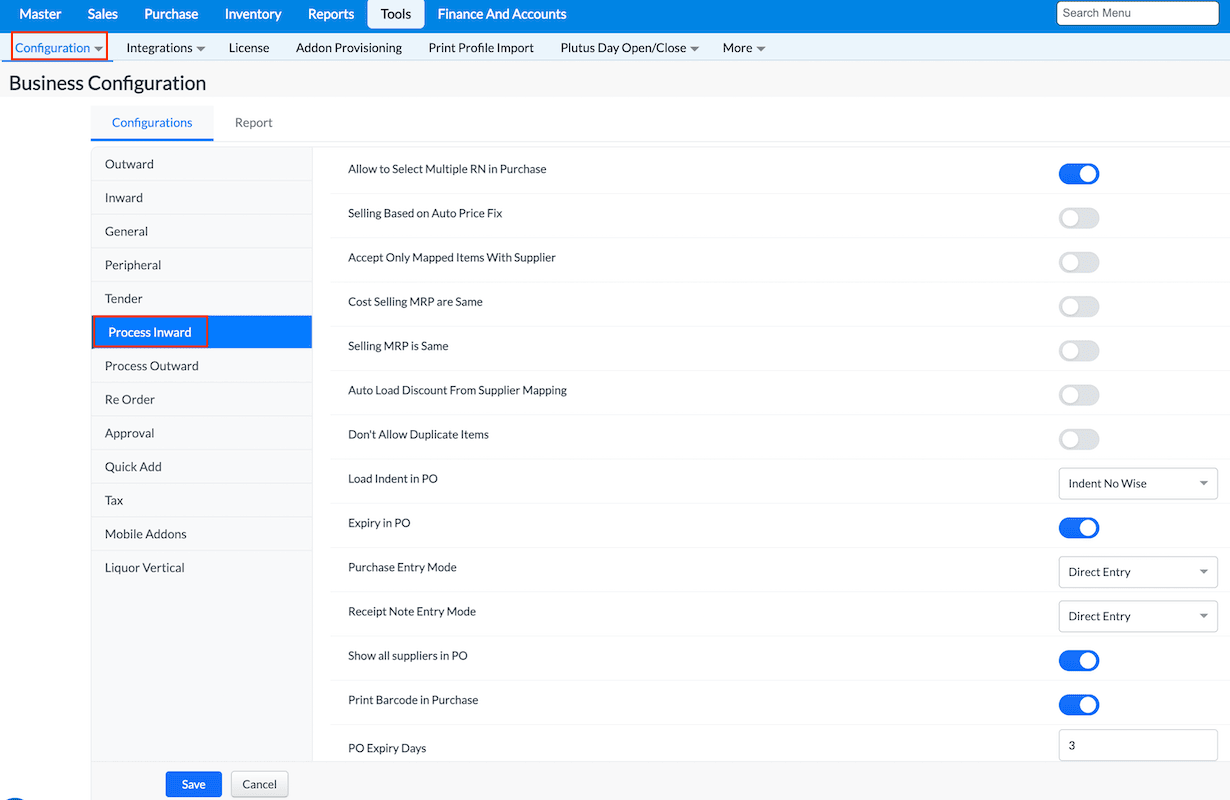Select the Mobile Addons category
1230x800 pixels.
pyautogui.click(x=201, y=534)
